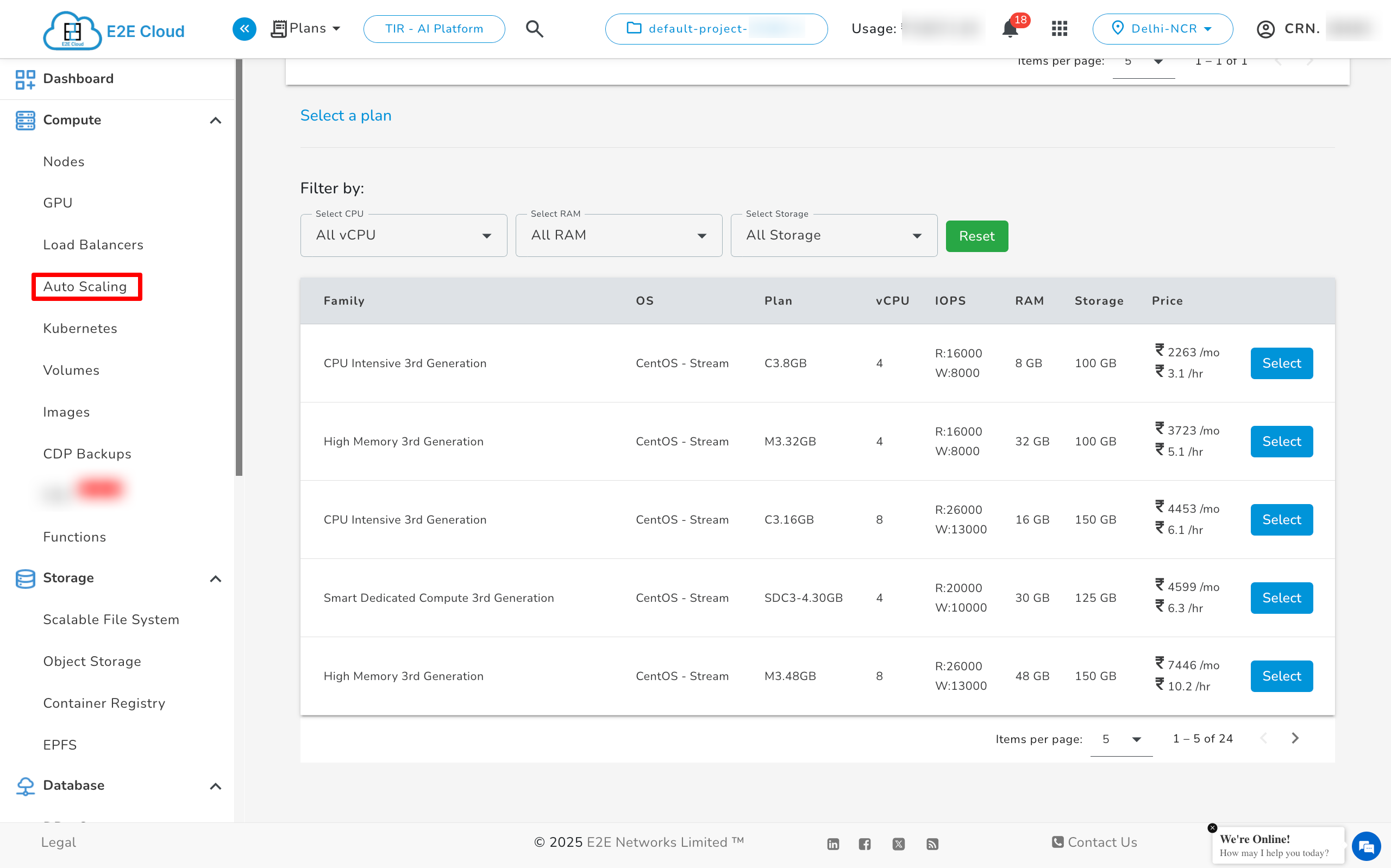
Task: Open the live chat bubble icon
Action: point(1367,846)
